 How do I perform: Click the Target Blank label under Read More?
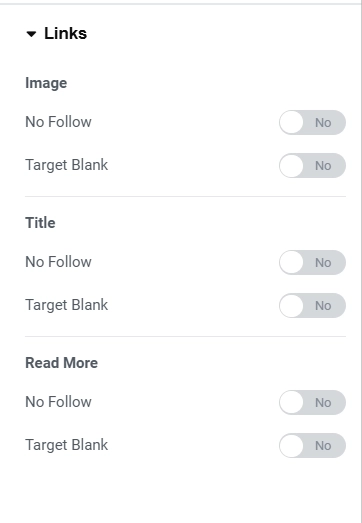[x=67, y=445]
